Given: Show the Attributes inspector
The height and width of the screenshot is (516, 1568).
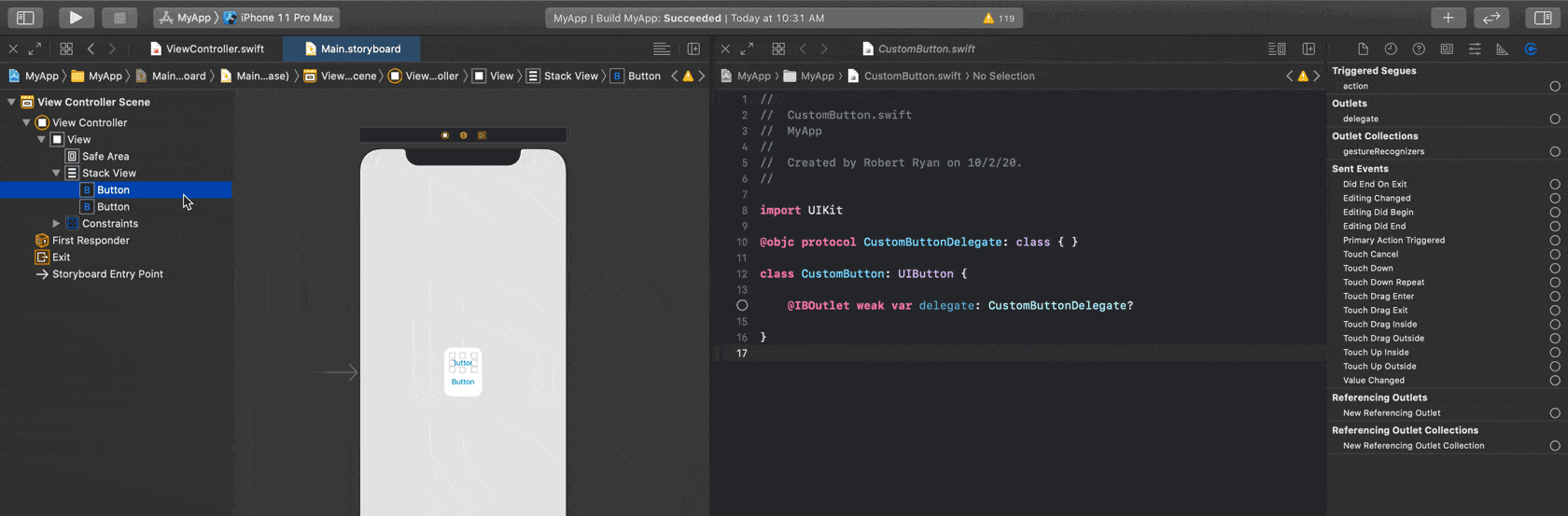Looking at the screenshot, I should (1475, 49).
